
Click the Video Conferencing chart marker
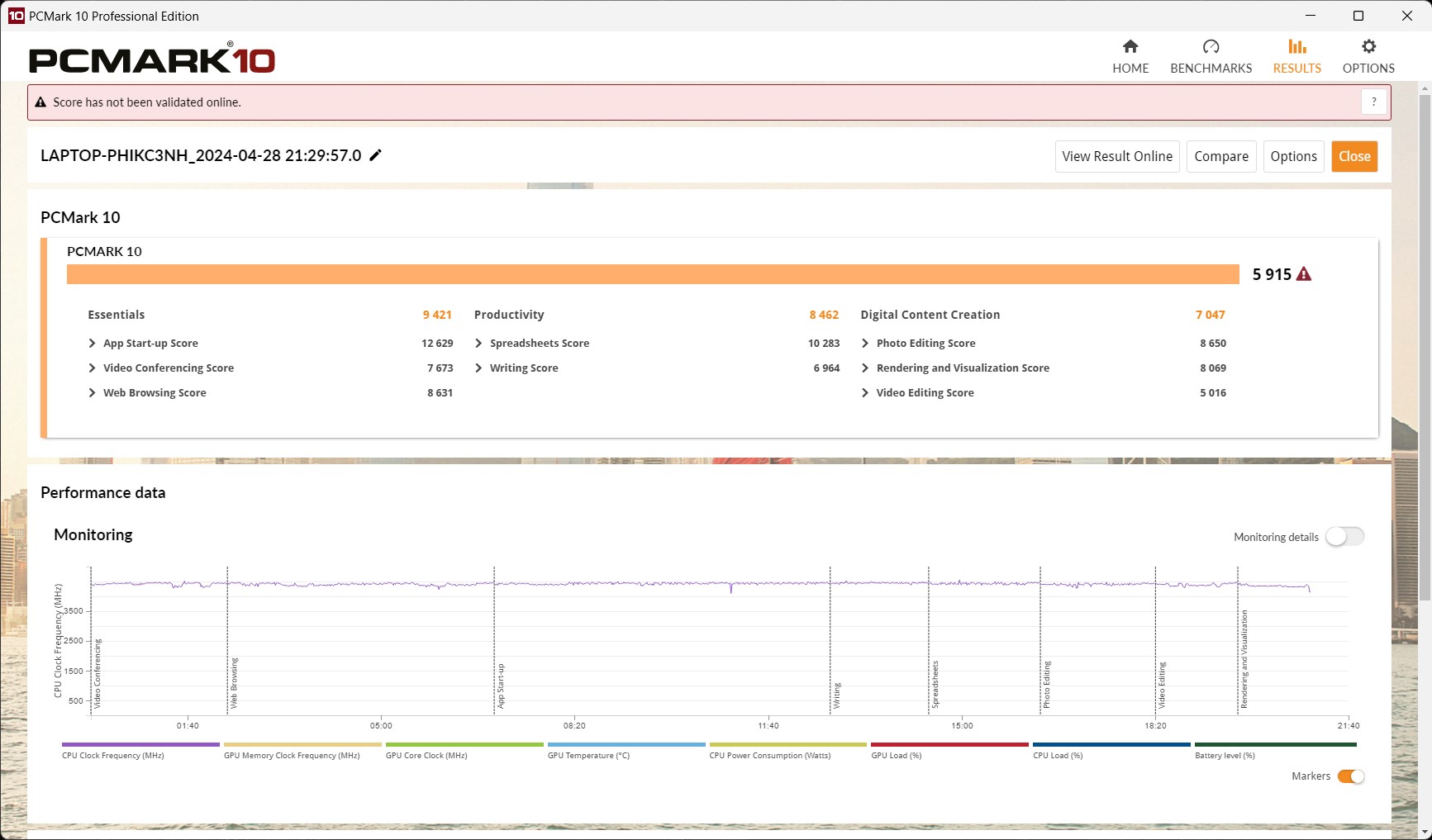tap(98, 673)
